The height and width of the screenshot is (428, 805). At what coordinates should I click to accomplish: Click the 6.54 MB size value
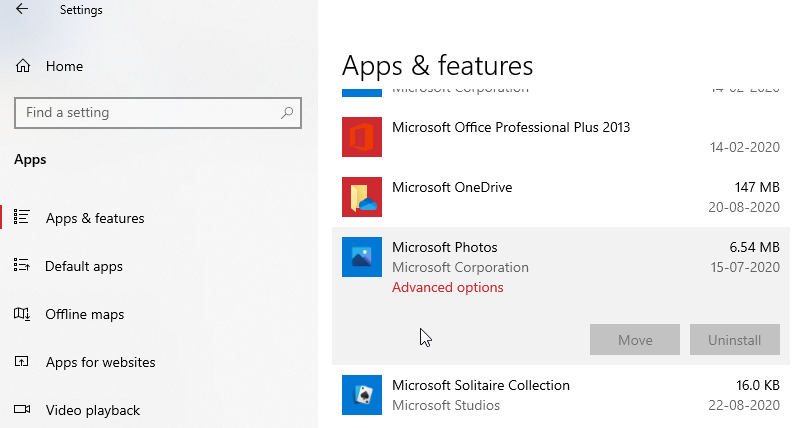(x=754, y=247)
